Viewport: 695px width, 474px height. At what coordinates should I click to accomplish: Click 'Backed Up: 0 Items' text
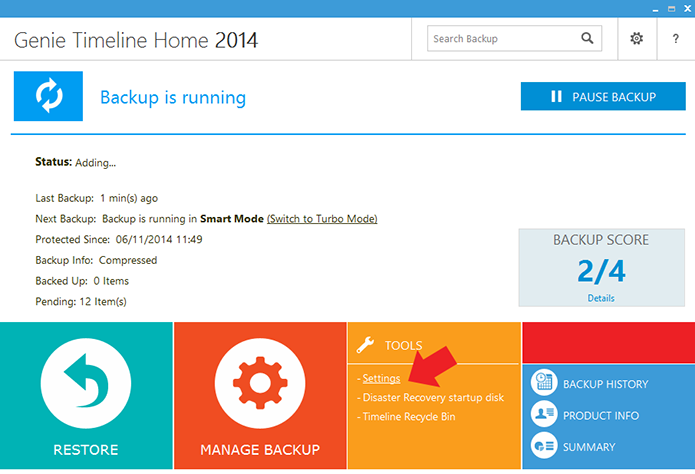tap(82, 281)
